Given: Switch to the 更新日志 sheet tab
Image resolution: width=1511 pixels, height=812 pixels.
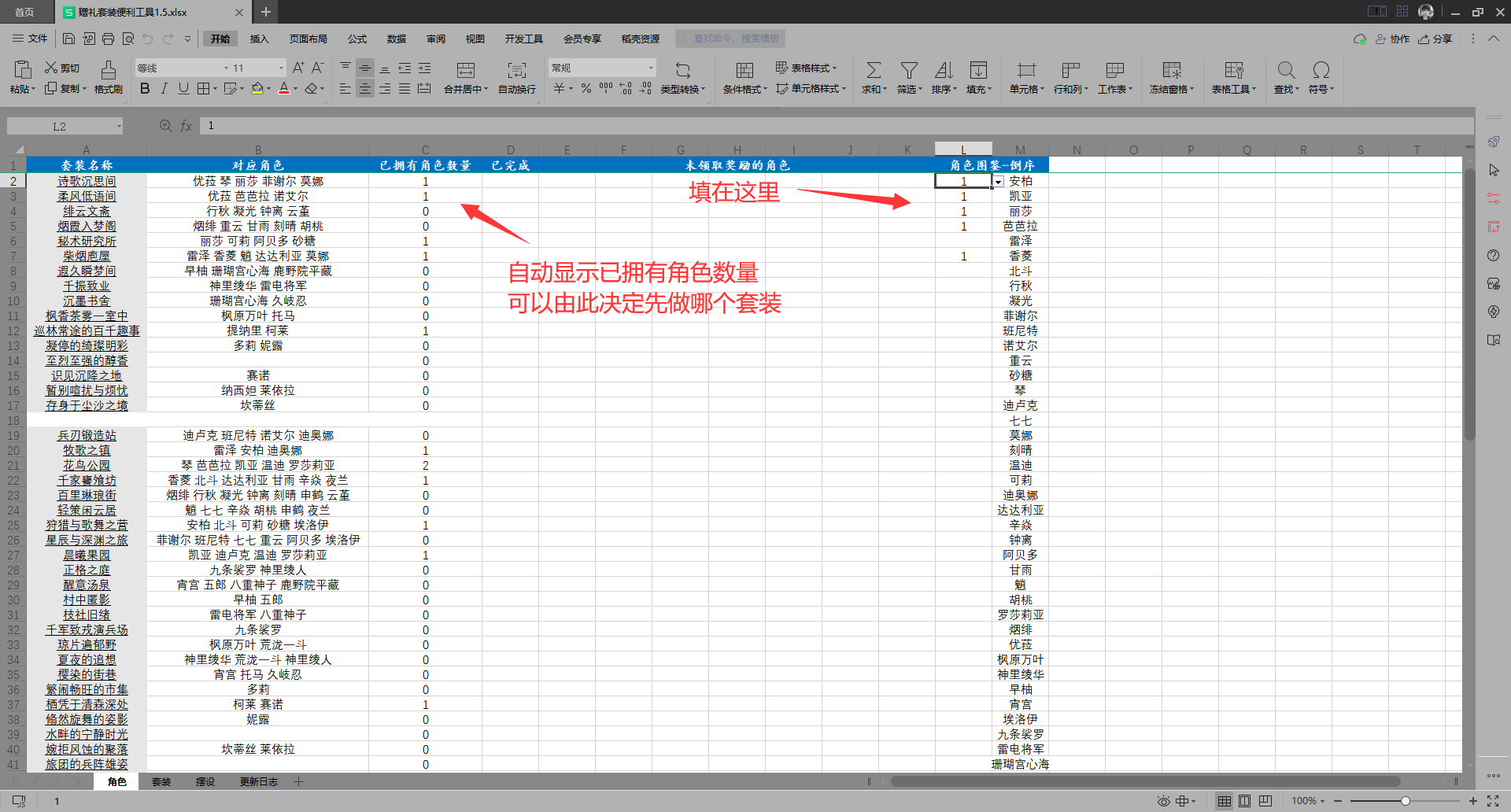Looking at the screenshot, I should click(259, 781).
